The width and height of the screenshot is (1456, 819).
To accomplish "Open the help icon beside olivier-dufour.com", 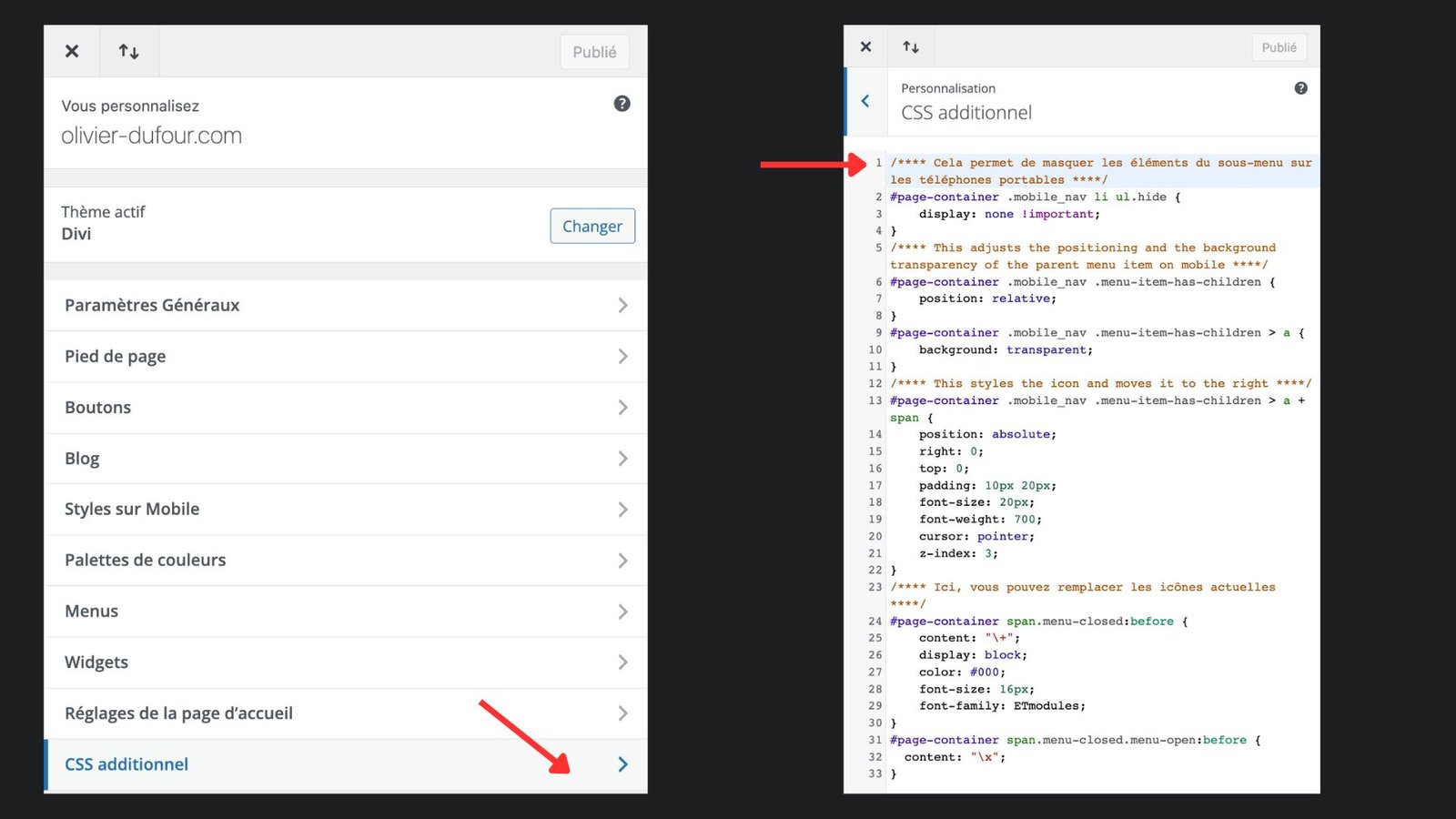I will (622, 104).
